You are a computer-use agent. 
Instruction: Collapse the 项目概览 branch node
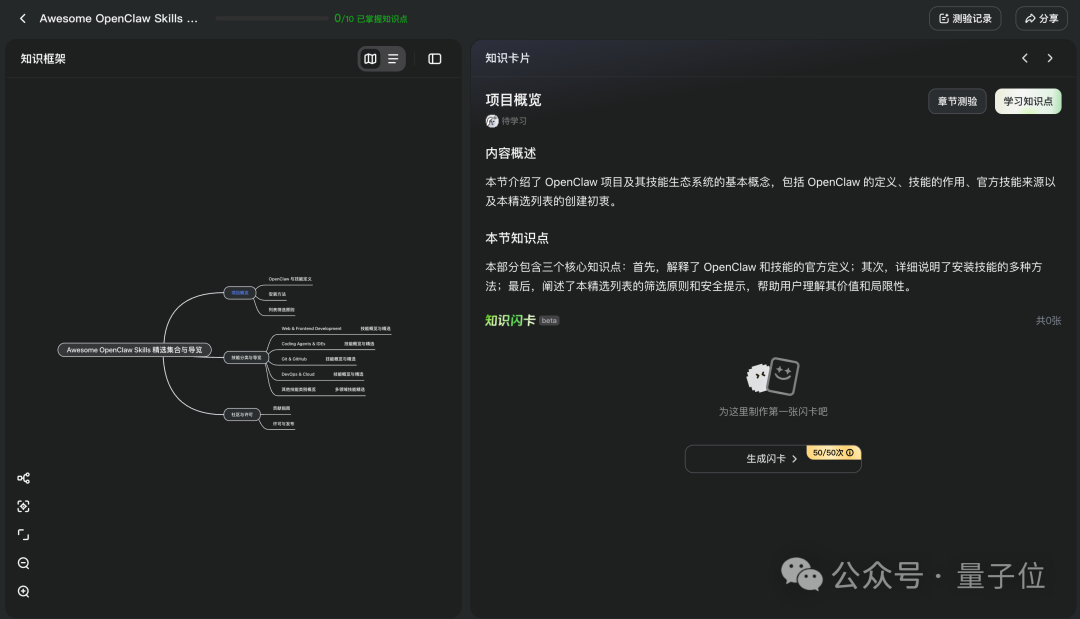point(240,292)
